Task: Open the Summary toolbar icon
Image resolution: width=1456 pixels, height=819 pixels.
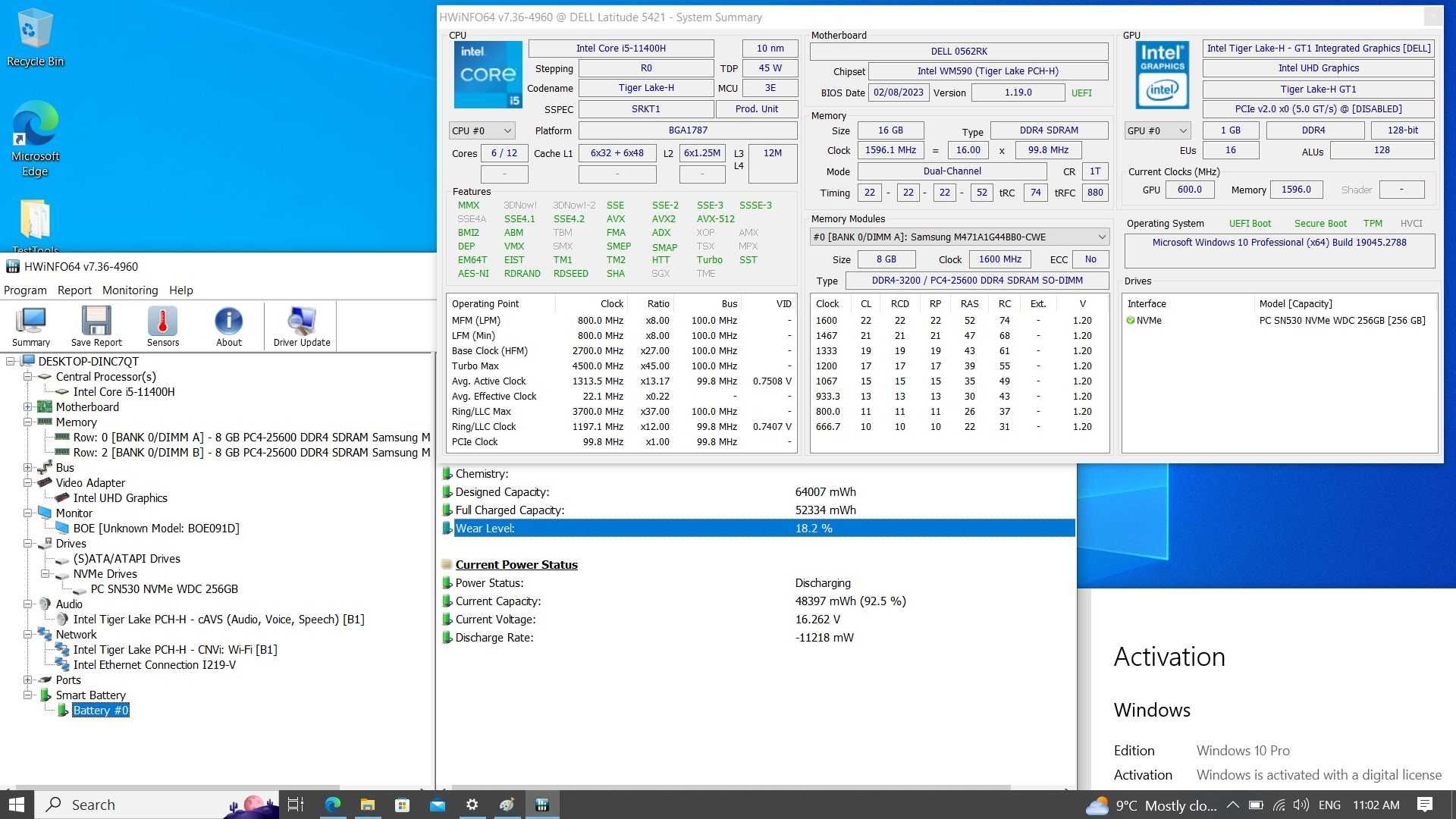Action: 31,326
